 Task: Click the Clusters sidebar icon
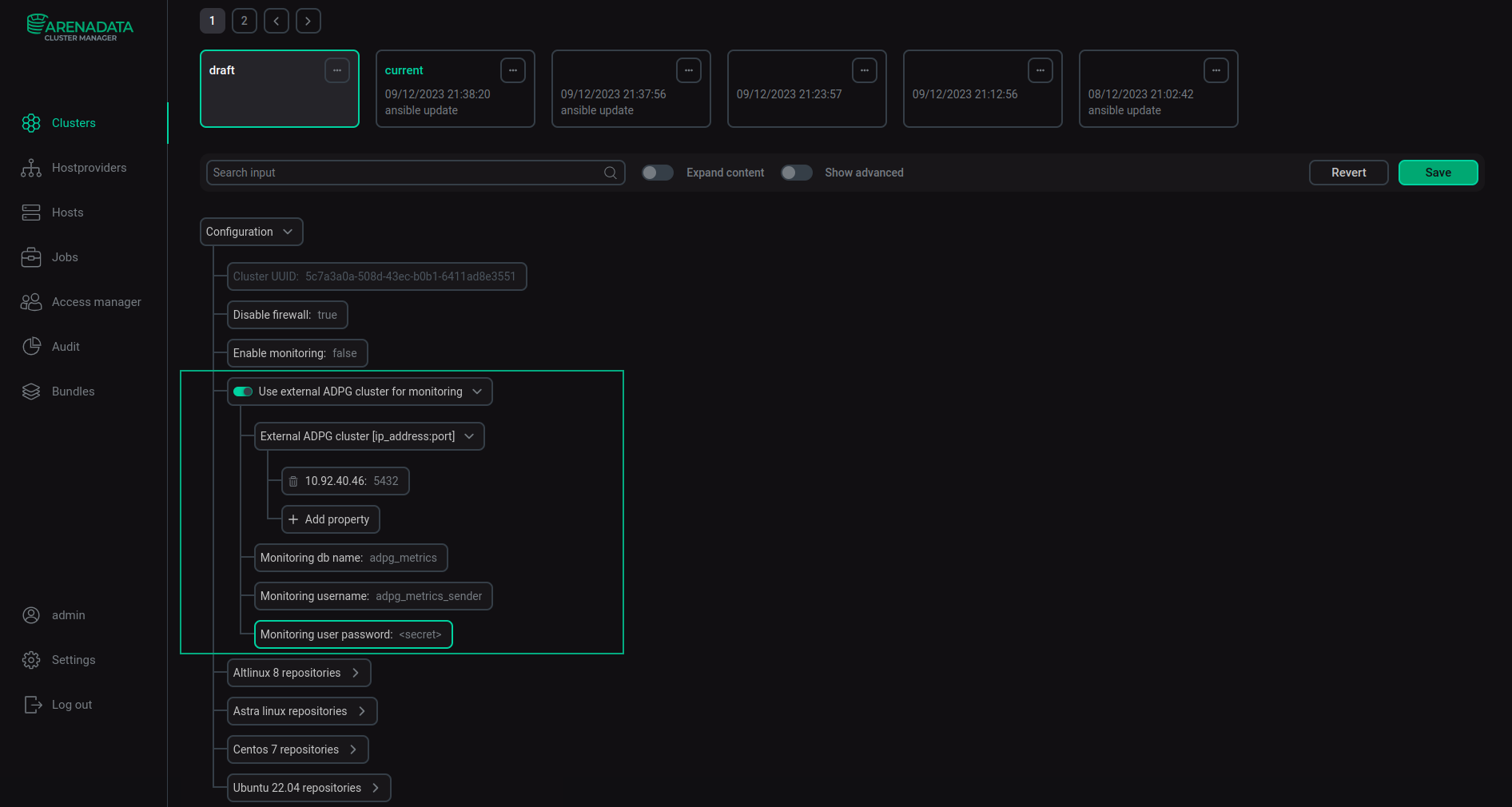31,123
